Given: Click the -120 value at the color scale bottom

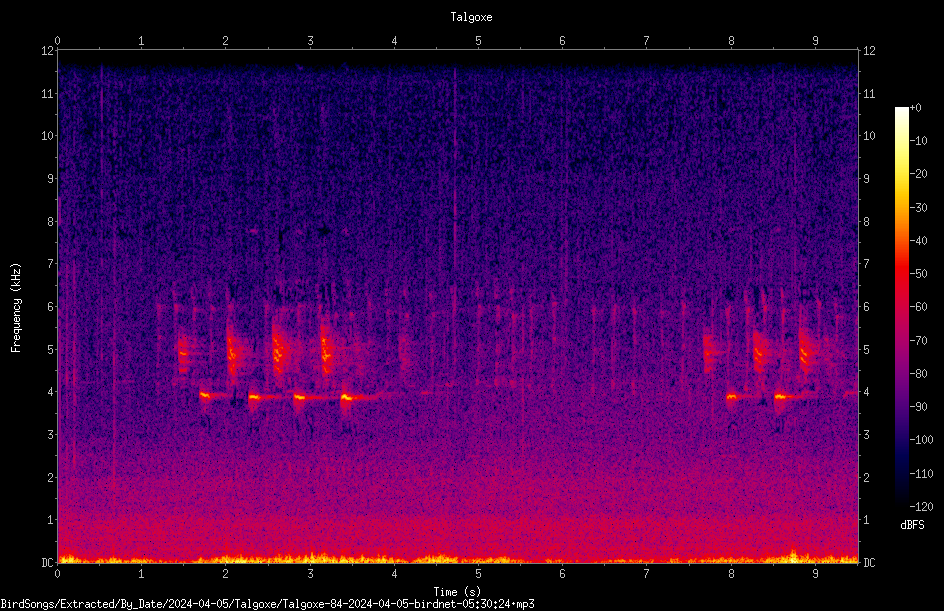Looking at the screenshot, I should (922, 507).
